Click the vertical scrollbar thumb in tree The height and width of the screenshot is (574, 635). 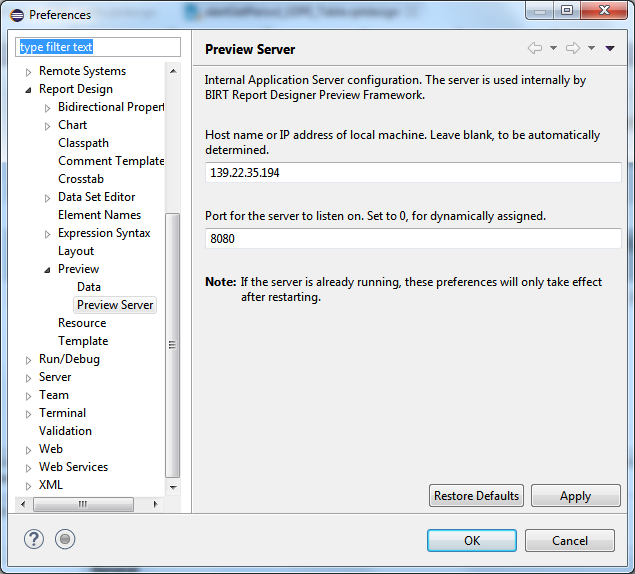pos(173,345)
